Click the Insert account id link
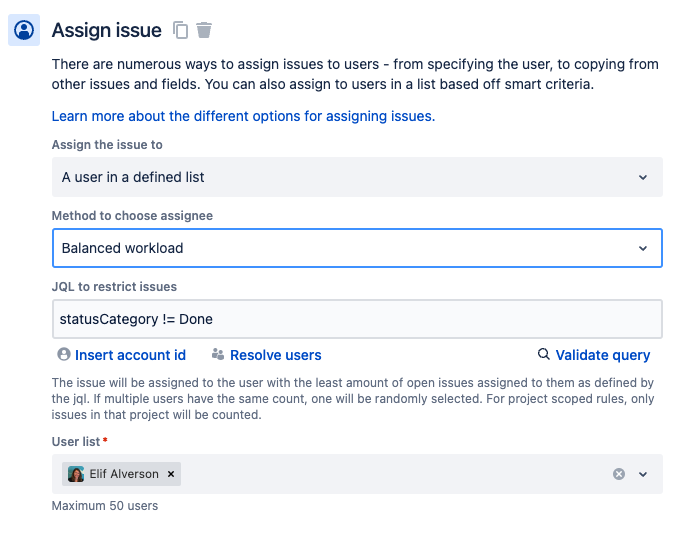 pyautogui.click(x=122, y=355)
